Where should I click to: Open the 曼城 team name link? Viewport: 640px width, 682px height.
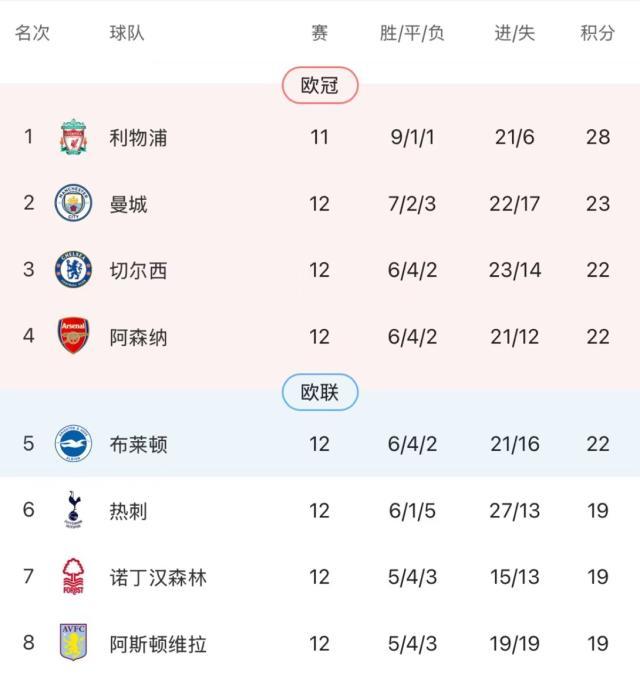[128, 204]
